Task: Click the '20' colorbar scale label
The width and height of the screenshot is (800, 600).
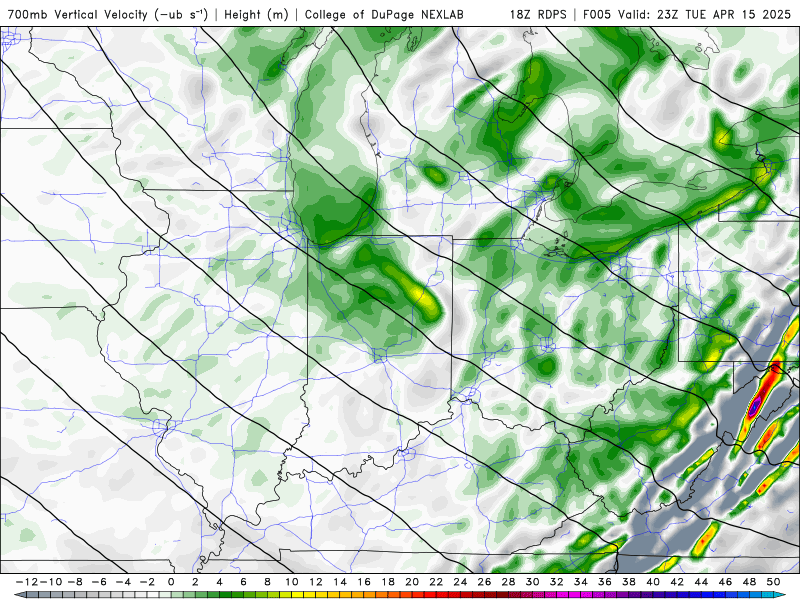Action: pyautogui.click(x=412, y=582)
